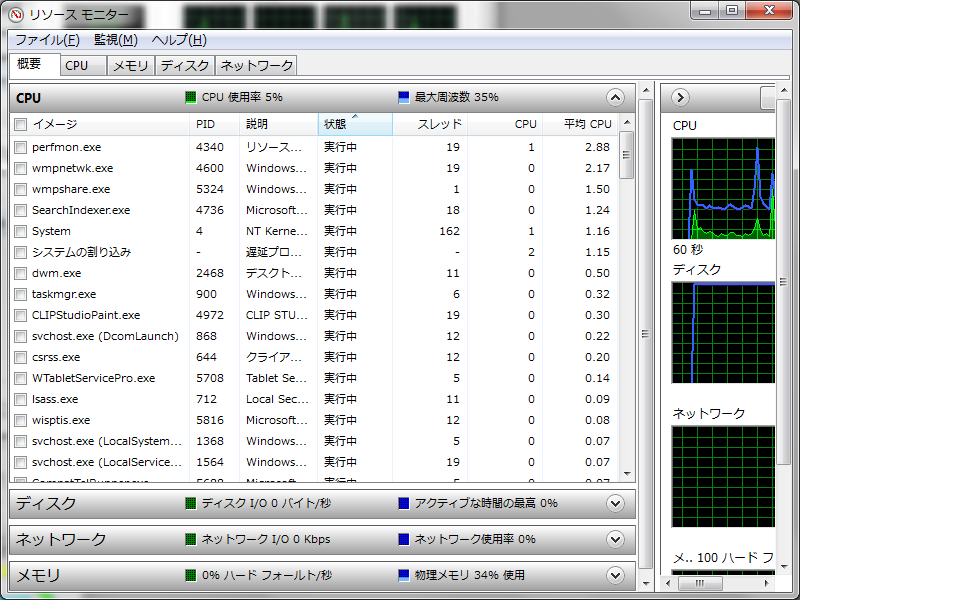Switch to the メモリ tab
The width and height of the screenshot is (960, 600).
(131, 66)
